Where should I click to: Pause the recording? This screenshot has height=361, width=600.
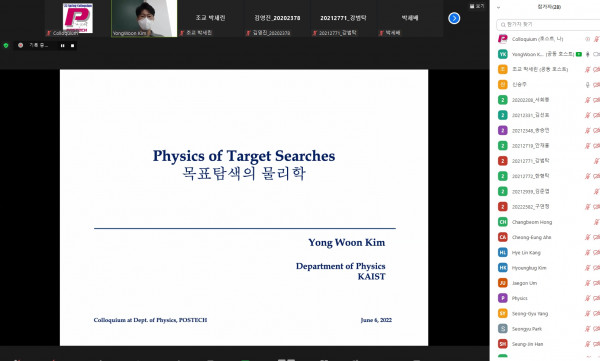click(62, 46)
